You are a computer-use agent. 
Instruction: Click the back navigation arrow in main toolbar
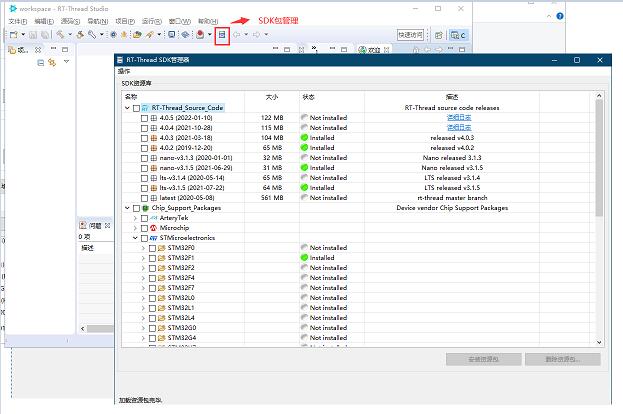[237, 35]
